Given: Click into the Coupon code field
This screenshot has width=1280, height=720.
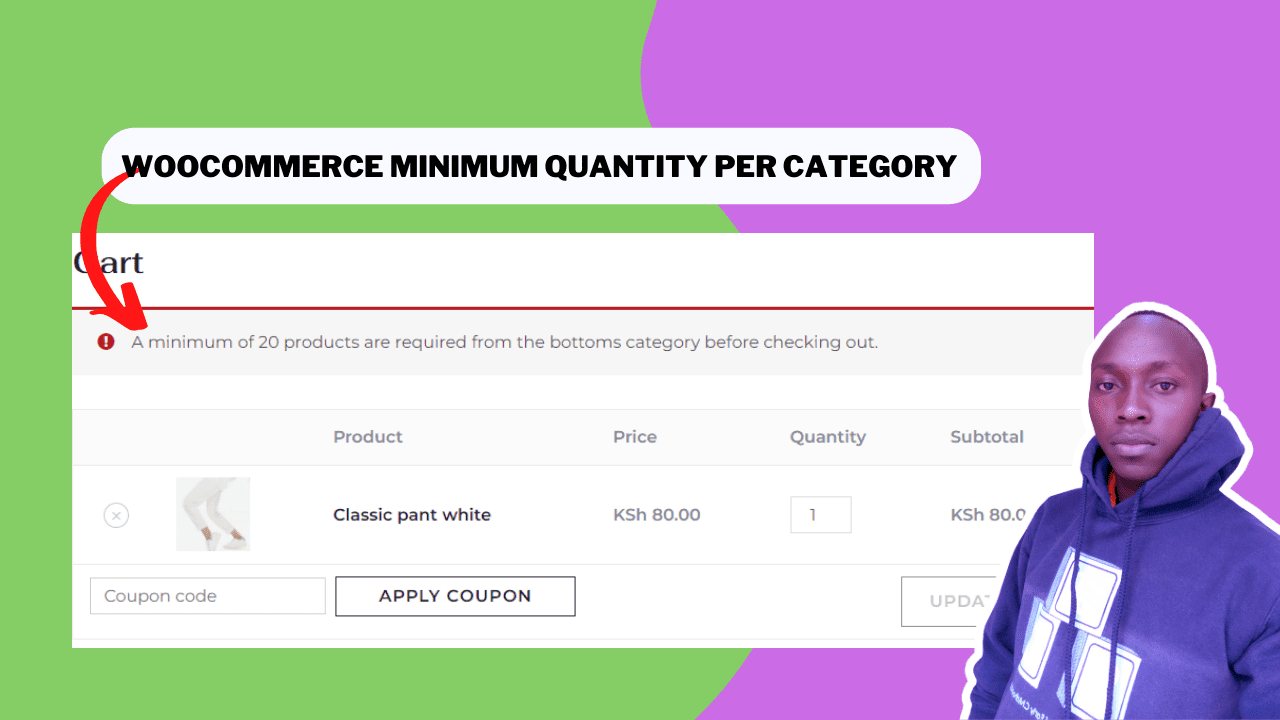Looking at the screenshot, I should coord(208,596).
